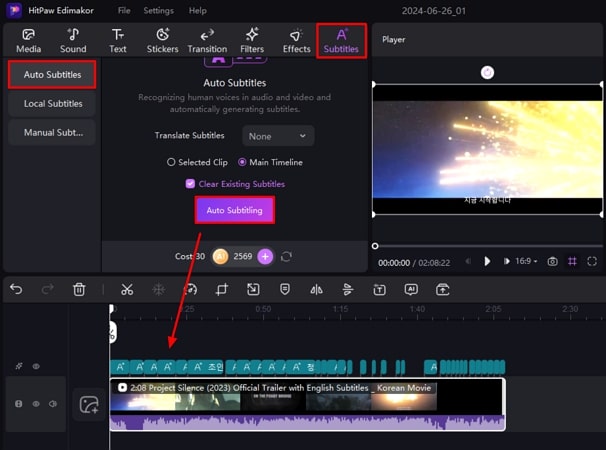
Task: Click the subtitle track link/magic icon
Action: click(x=19, y=366)
